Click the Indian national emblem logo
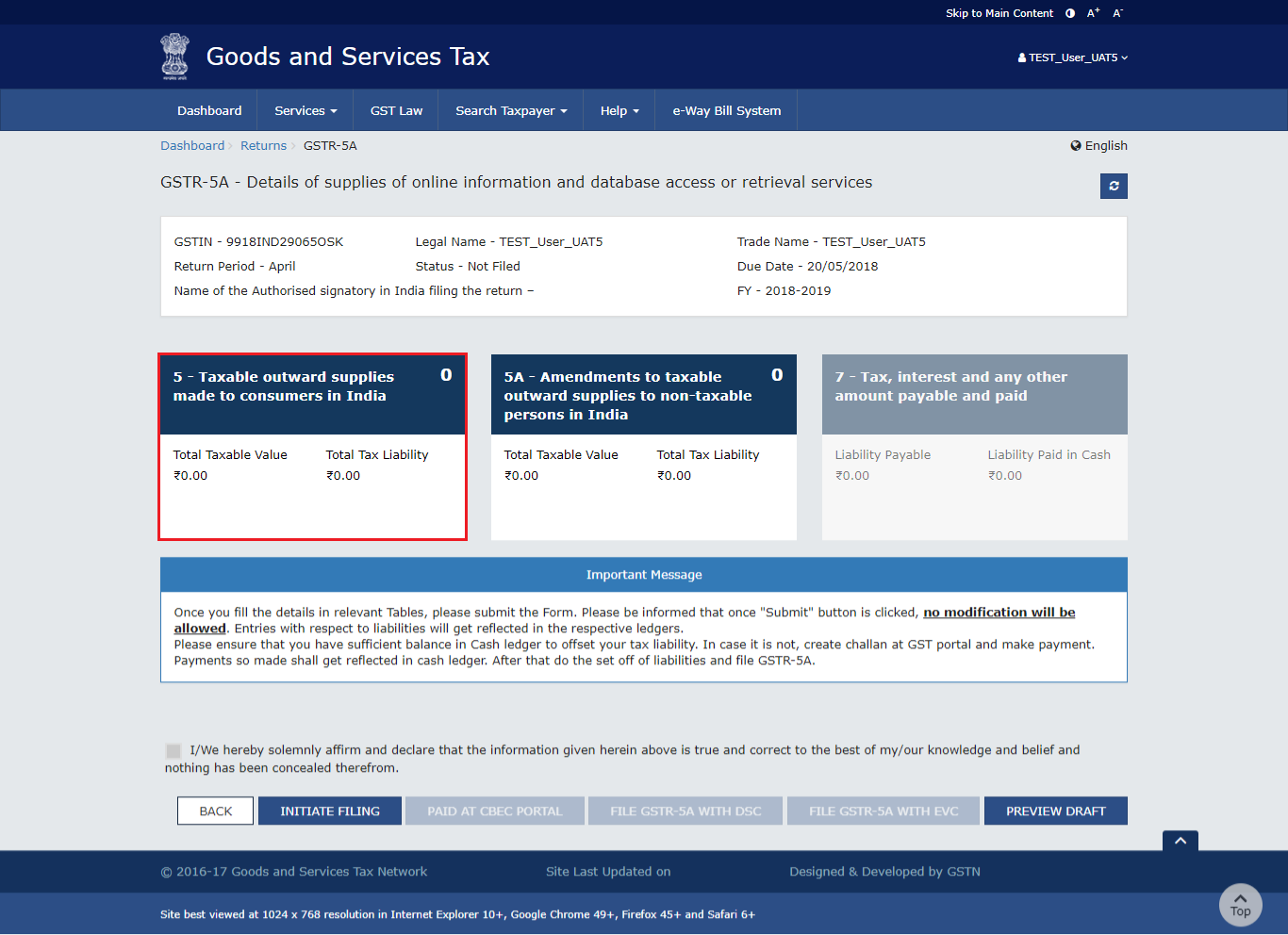 (174, 57)
